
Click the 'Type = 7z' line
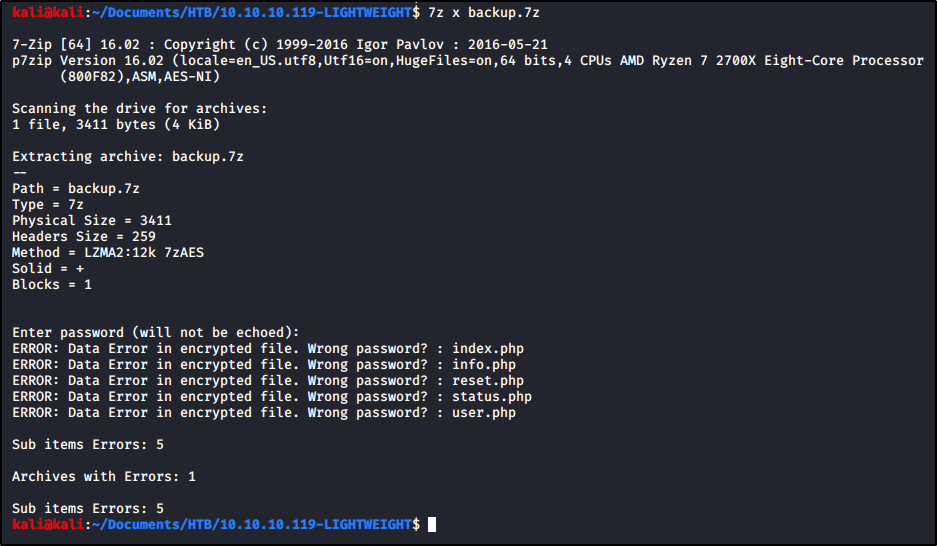48,205
